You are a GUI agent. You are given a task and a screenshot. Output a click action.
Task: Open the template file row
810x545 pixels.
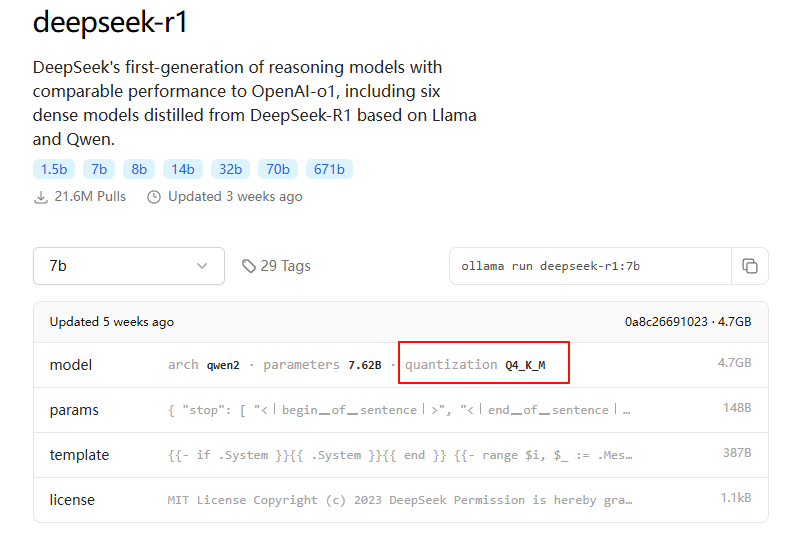tap(79, 455)
